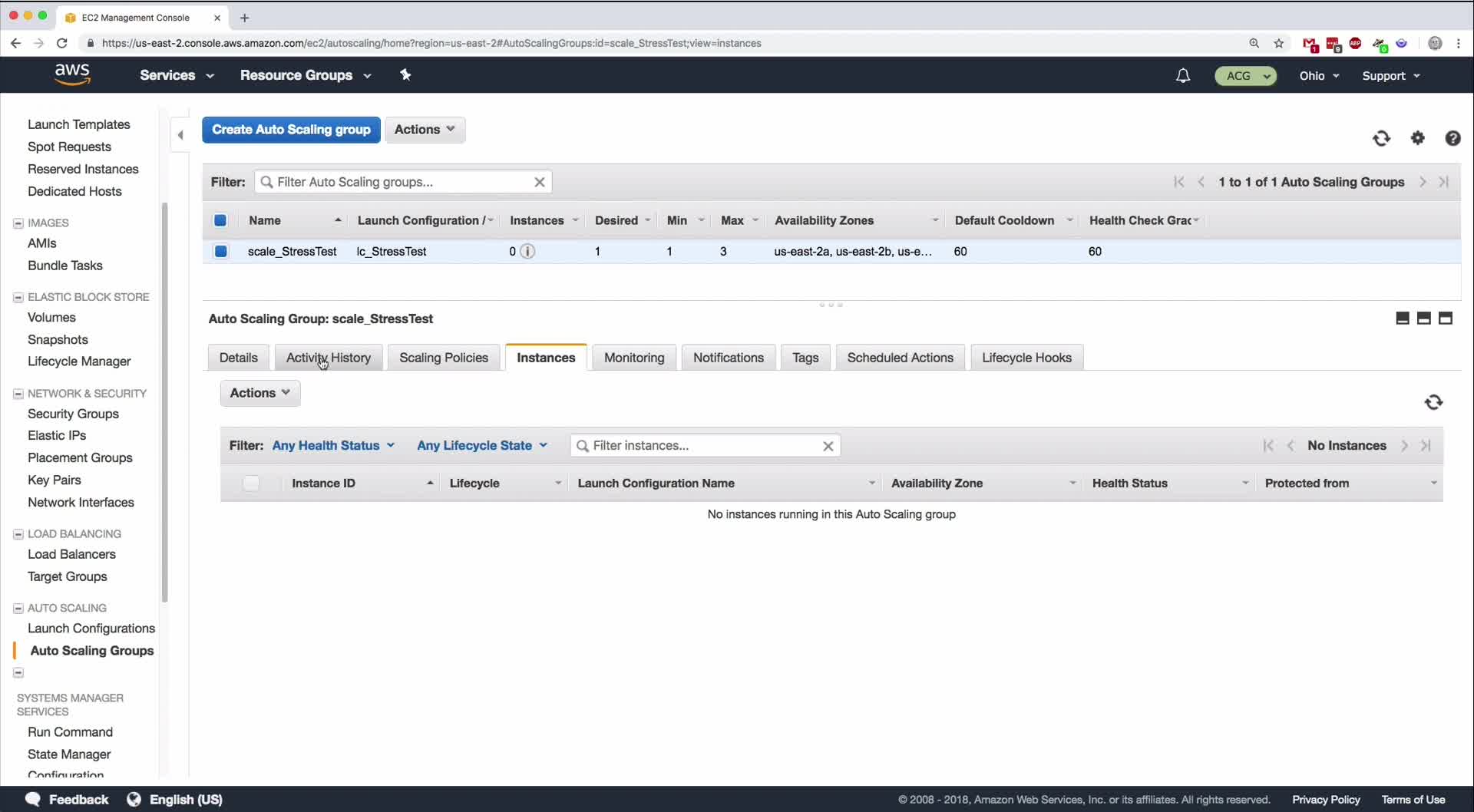Open the Support dropdown menu
This screenshot has height=812, width=1474.
point(1391,76)
